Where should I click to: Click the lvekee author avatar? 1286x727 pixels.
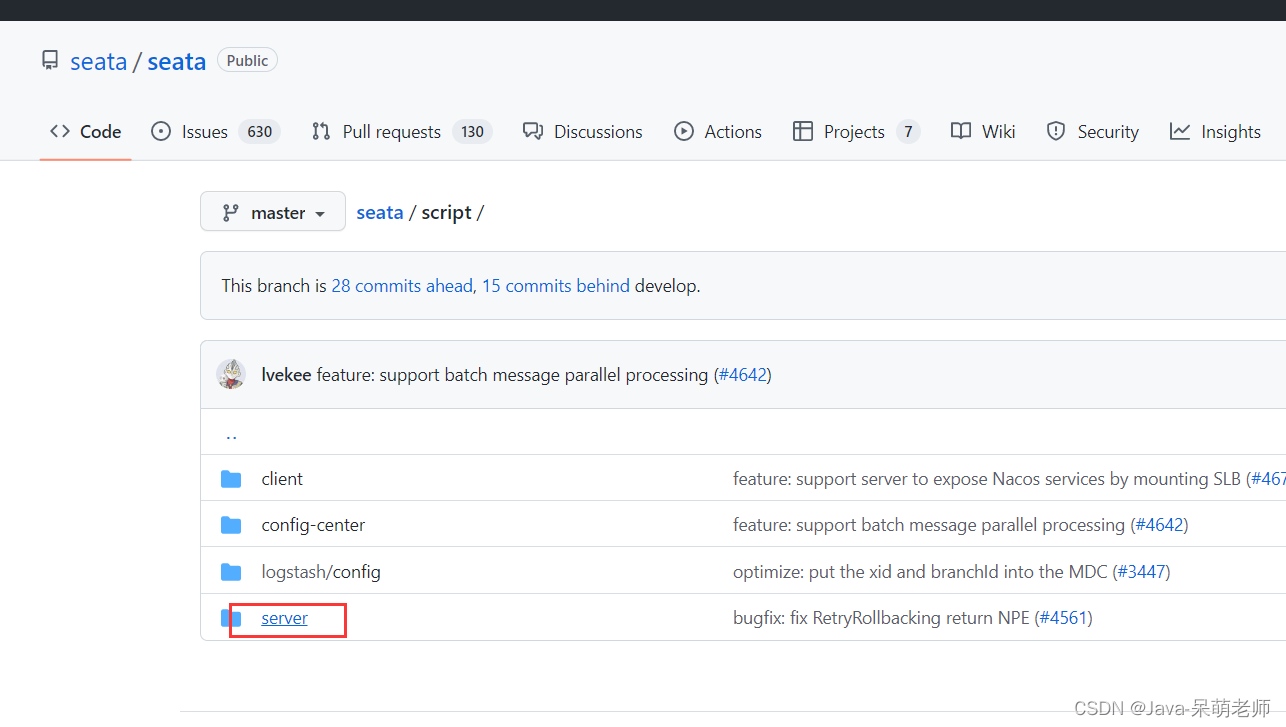231,374
